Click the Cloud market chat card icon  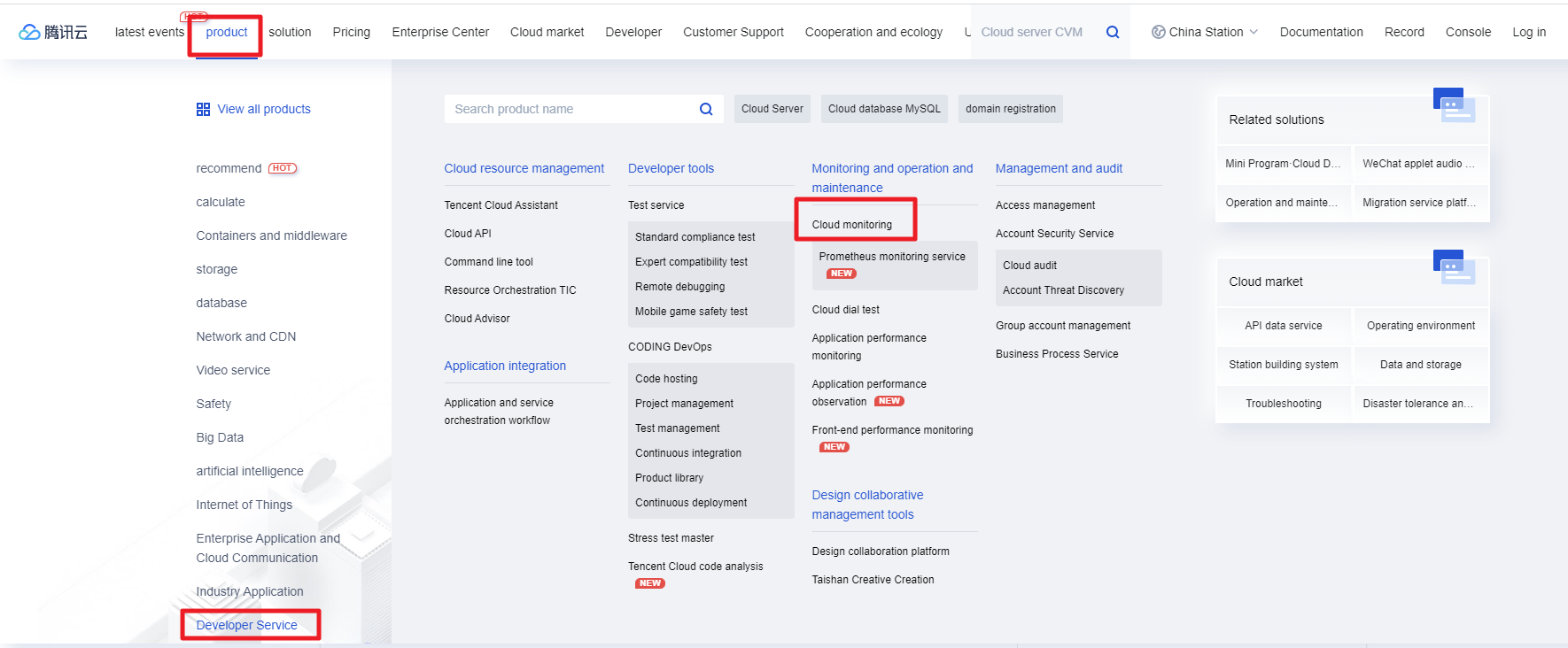click(x=1453, y=267)
